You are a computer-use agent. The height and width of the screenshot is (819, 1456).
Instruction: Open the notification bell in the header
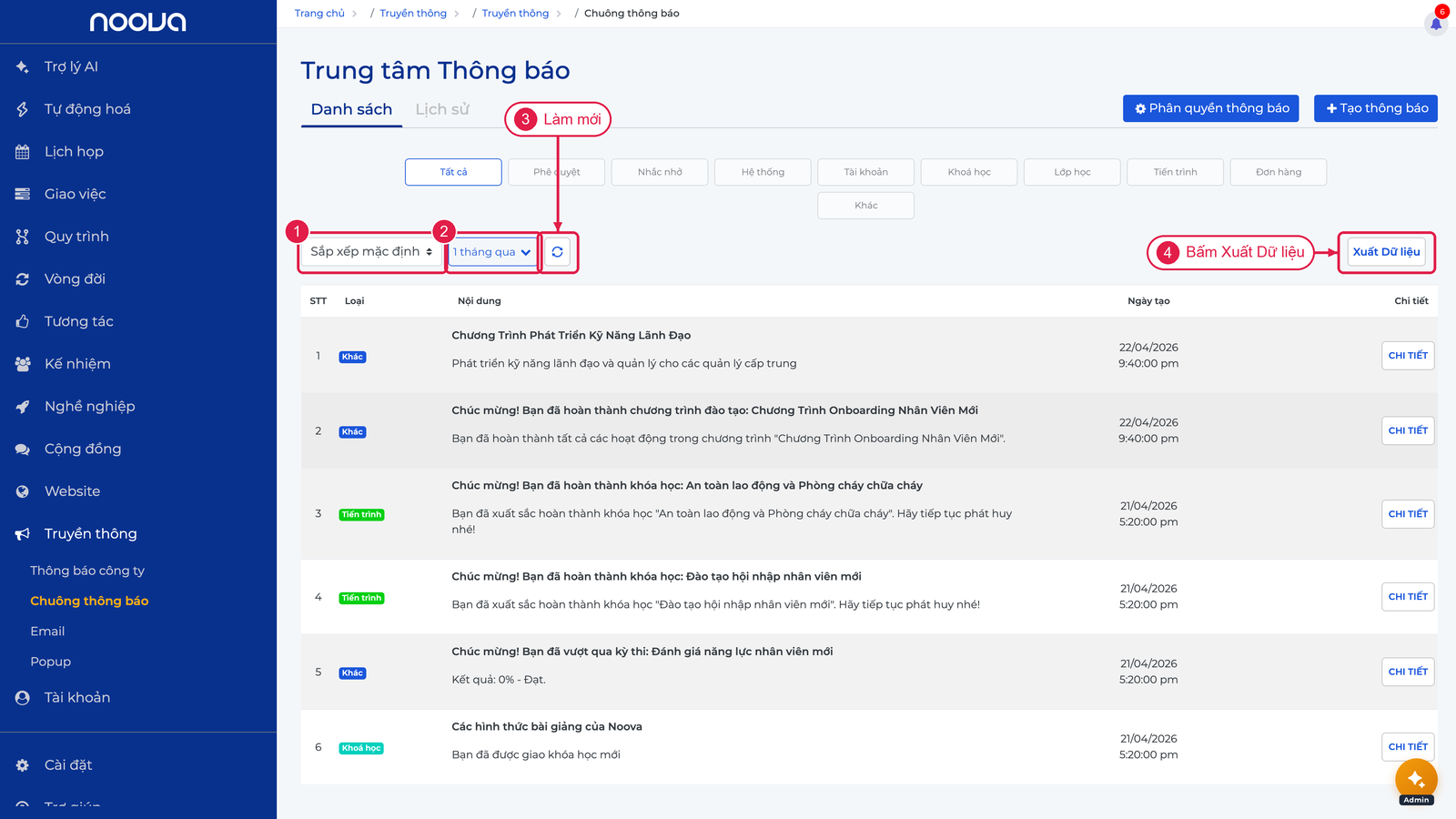pos(1436,24)
